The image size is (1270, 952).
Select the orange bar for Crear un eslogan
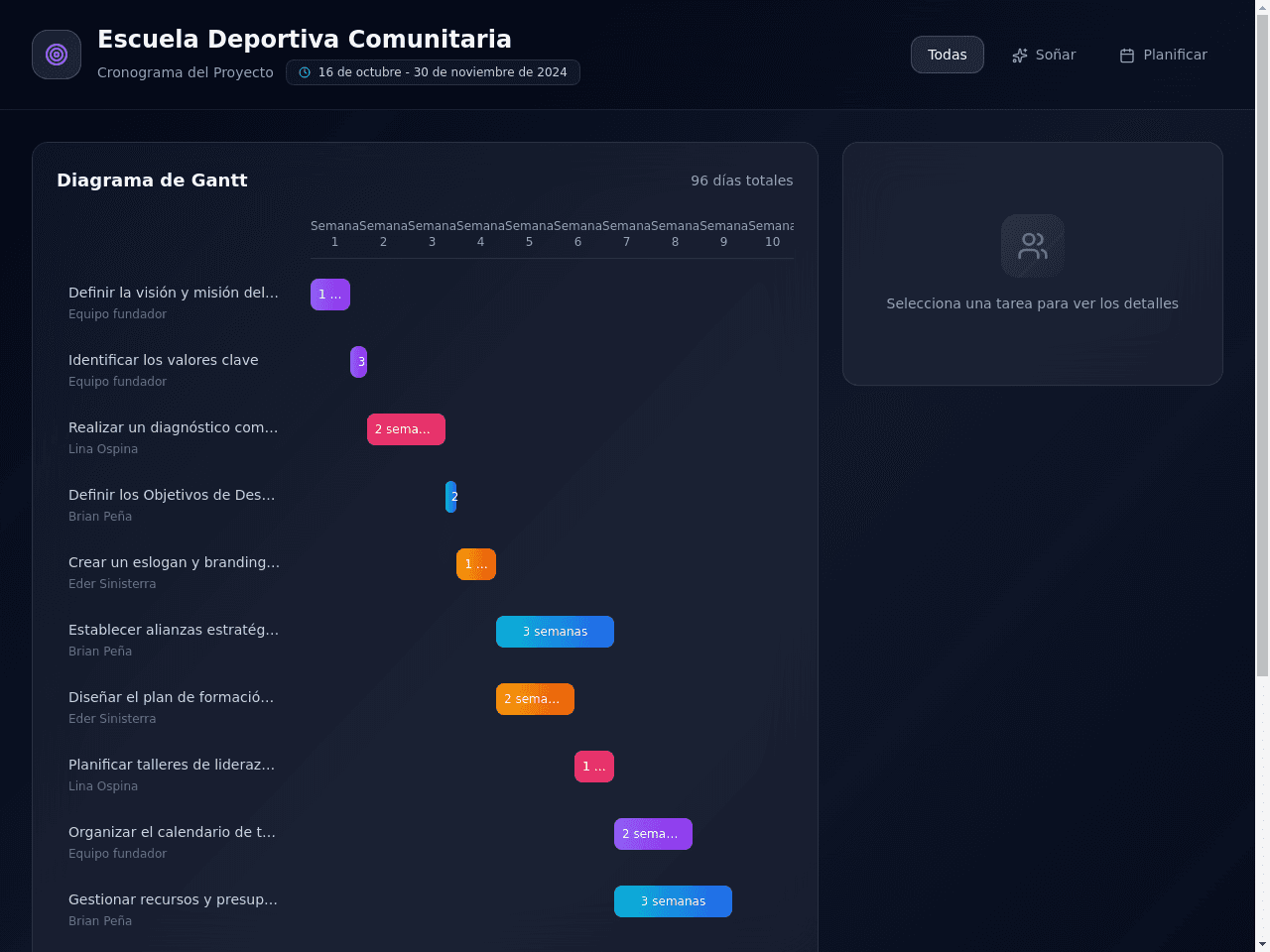click(476, 564)
